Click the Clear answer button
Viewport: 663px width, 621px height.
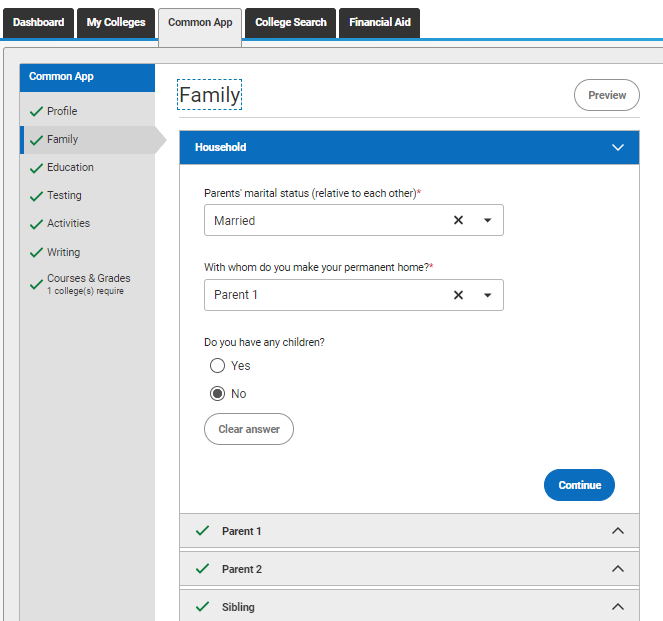249,429
